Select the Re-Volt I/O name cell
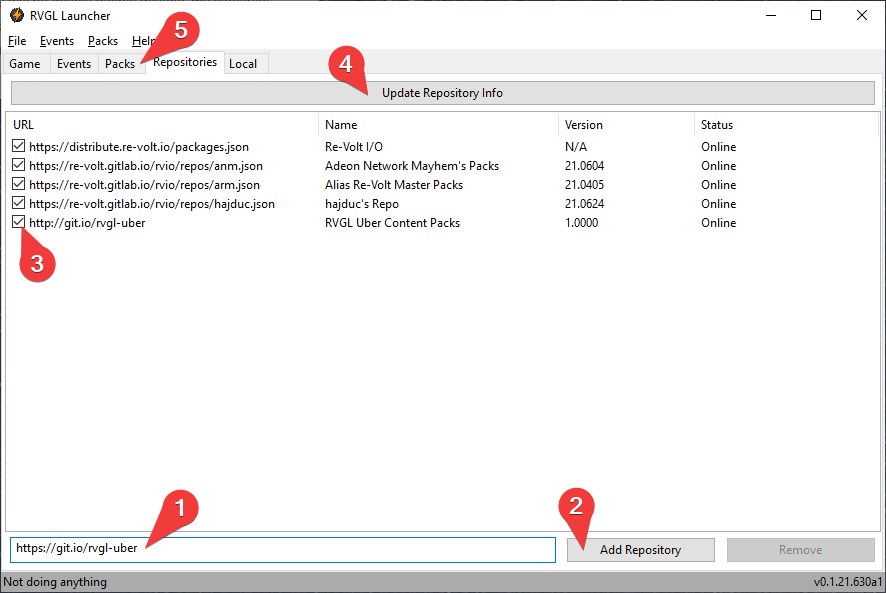This screenshot has height=593, width=886. (354, 147)
